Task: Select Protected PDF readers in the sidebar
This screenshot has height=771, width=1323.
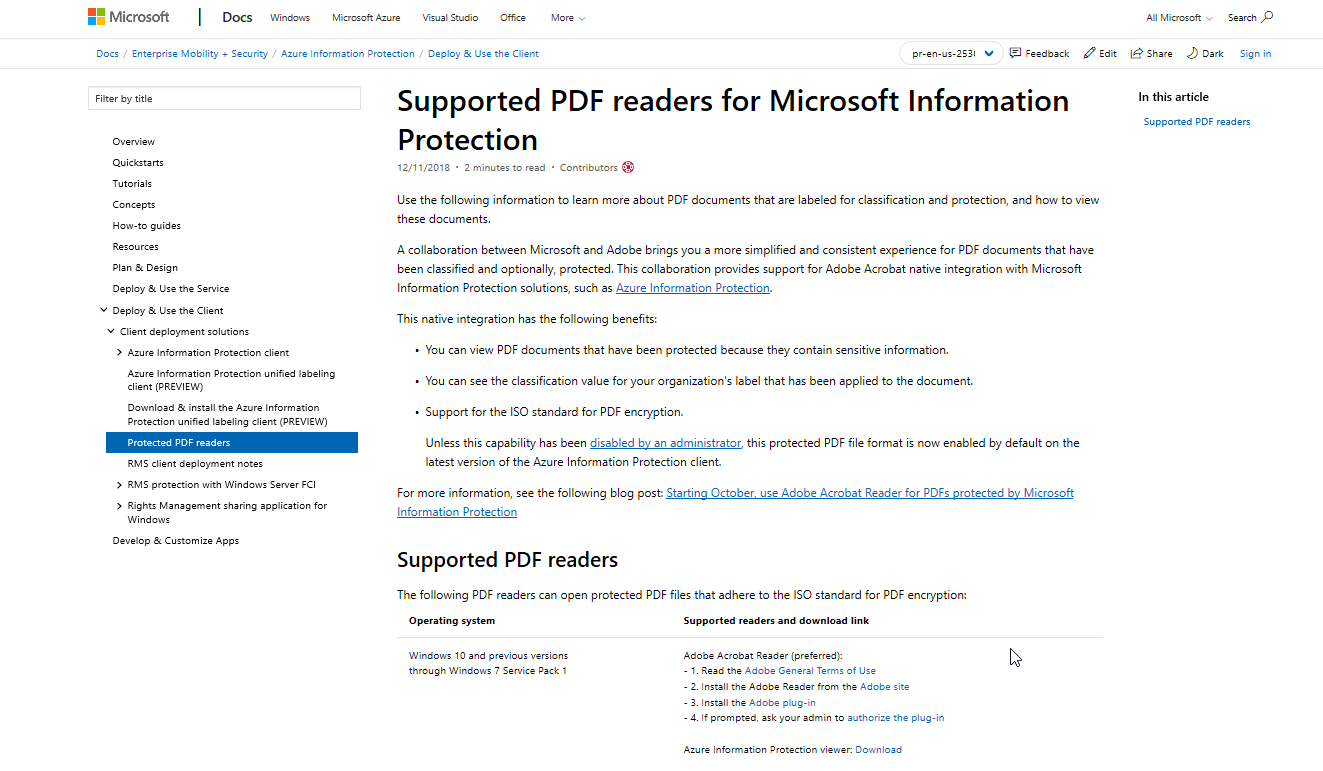Action: (180, 442)
